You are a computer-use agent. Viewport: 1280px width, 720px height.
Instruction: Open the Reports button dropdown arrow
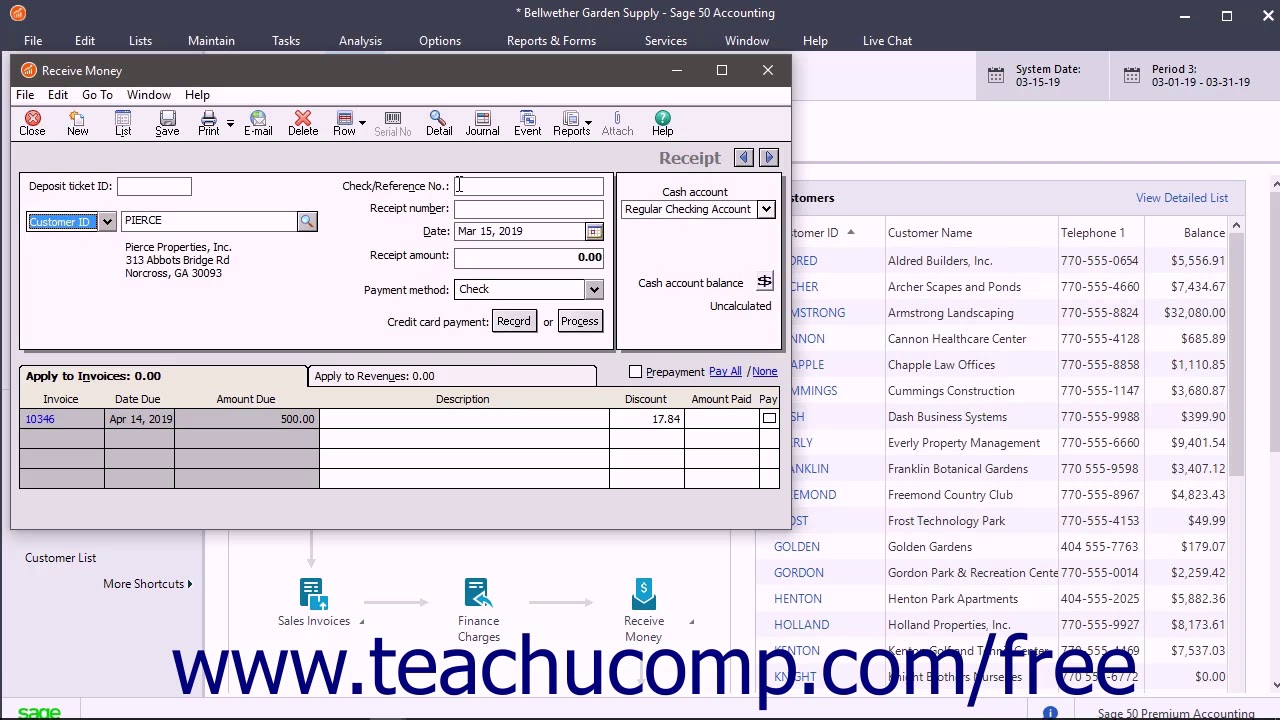[x=588, y=123]
